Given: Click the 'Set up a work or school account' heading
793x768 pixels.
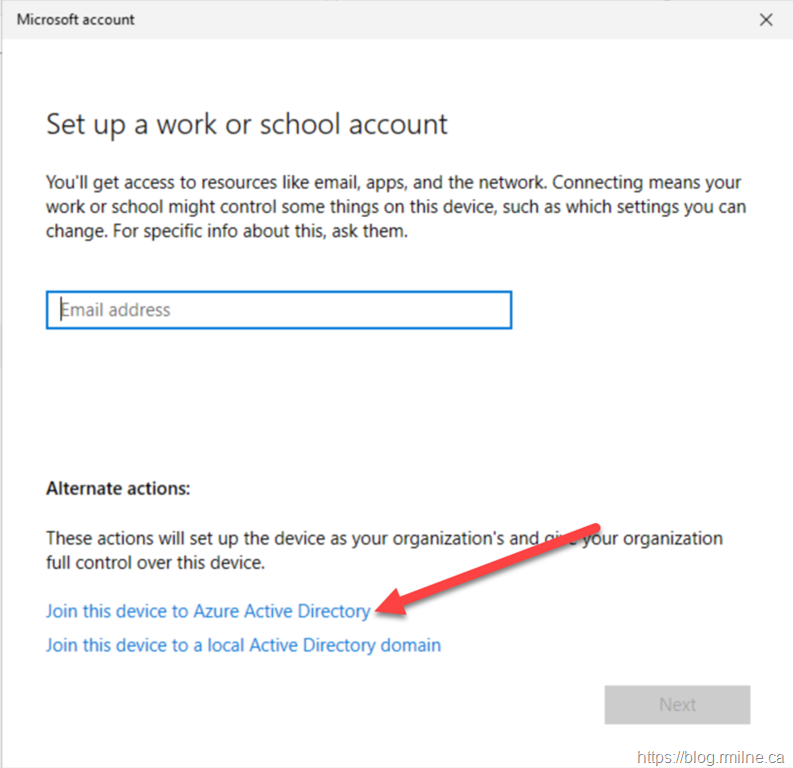Looking at the screenshot, I should tap(247, 124).
